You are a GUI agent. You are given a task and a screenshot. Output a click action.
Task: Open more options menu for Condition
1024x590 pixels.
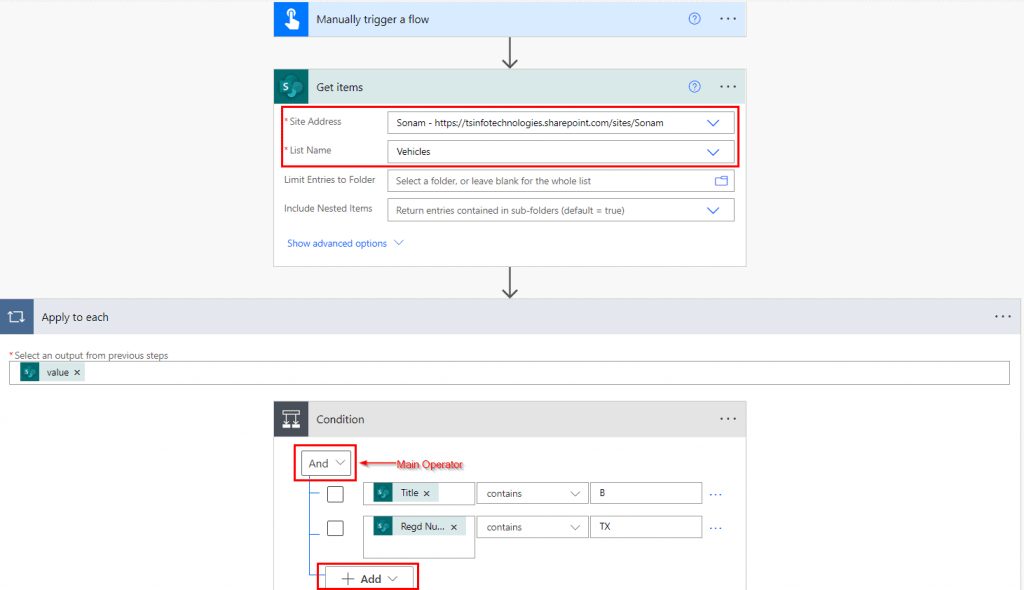(x=728, y=419)
